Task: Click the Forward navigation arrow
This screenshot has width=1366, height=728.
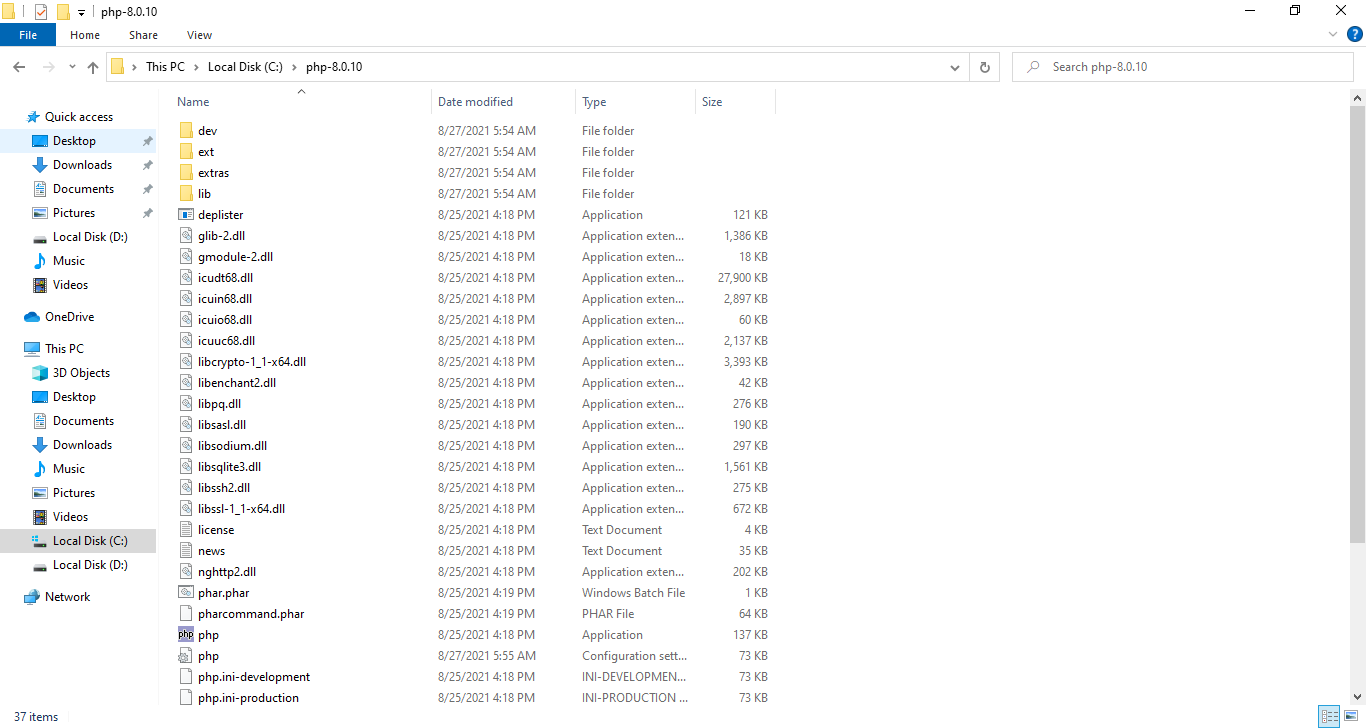Action: pos(48,67)
